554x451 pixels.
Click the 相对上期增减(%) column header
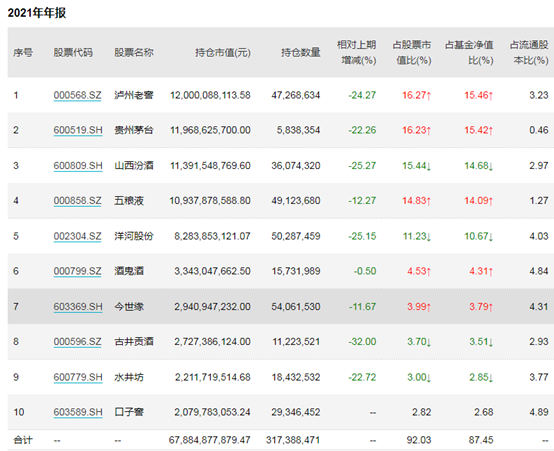pos(356,53)
